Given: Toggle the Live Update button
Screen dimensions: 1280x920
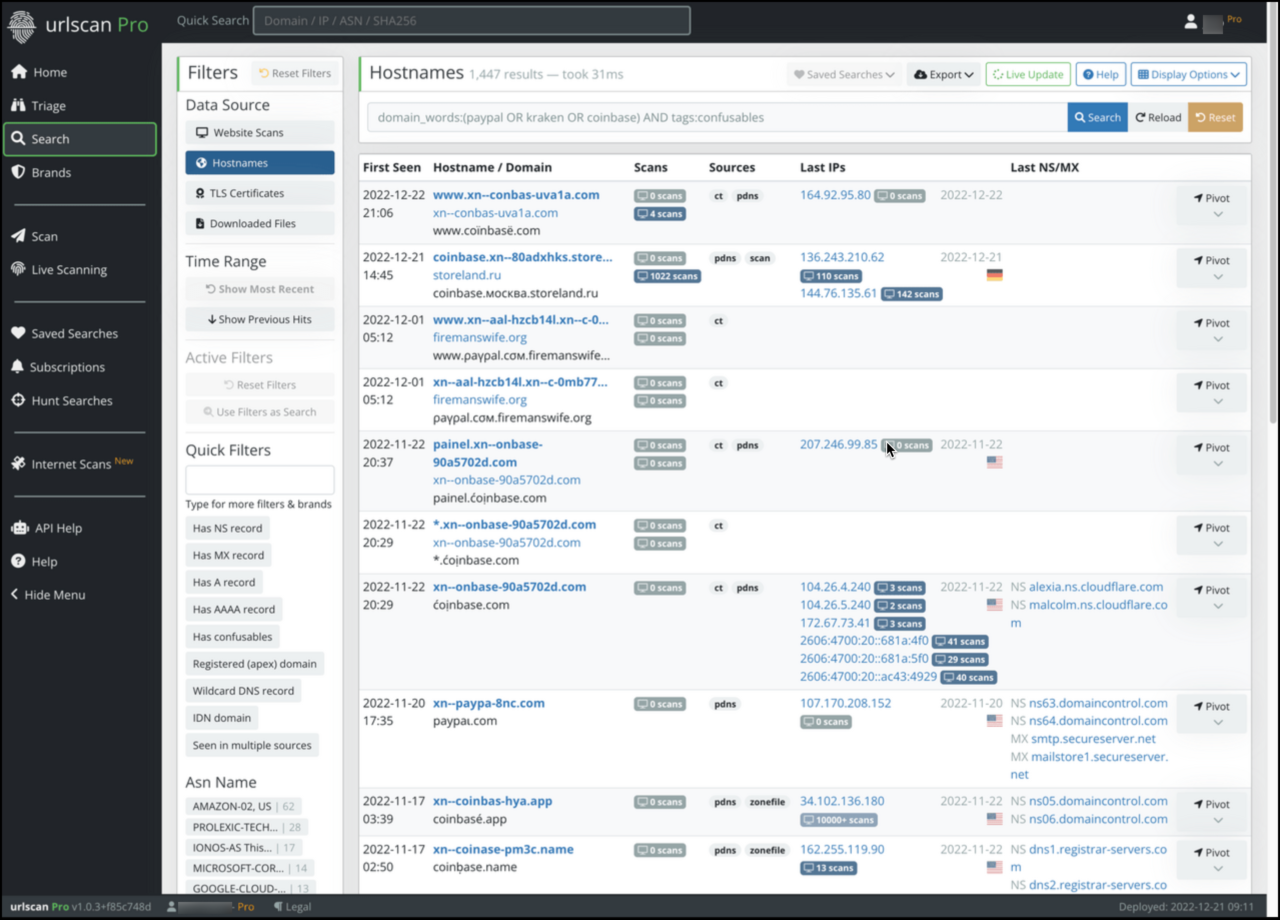Looking at the screenshot, I should [x=1027, y=75].
